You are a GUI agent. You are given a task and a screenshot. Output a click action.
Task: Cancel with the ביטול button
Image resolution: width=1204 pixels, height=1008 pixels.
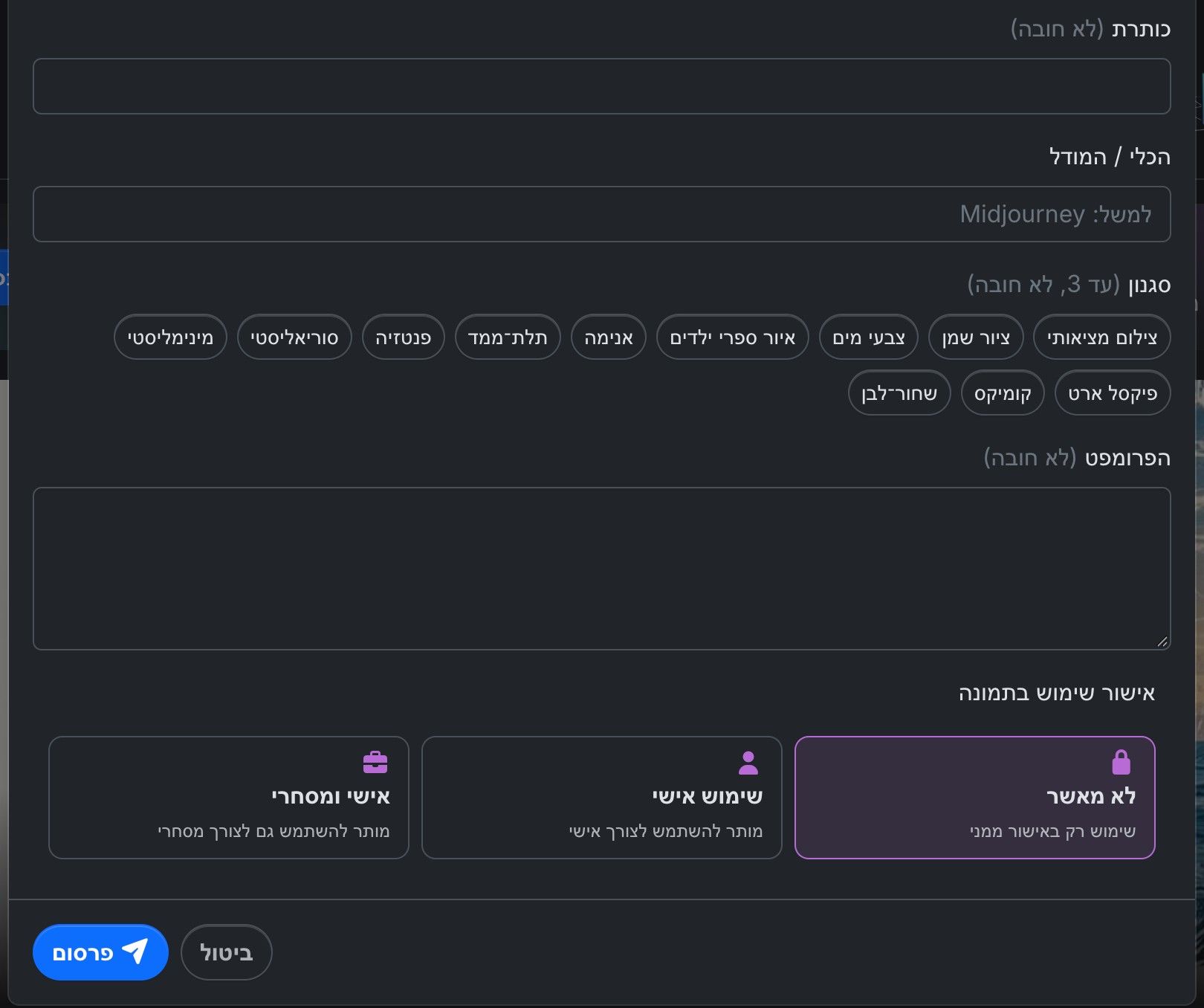pos(227,952)
